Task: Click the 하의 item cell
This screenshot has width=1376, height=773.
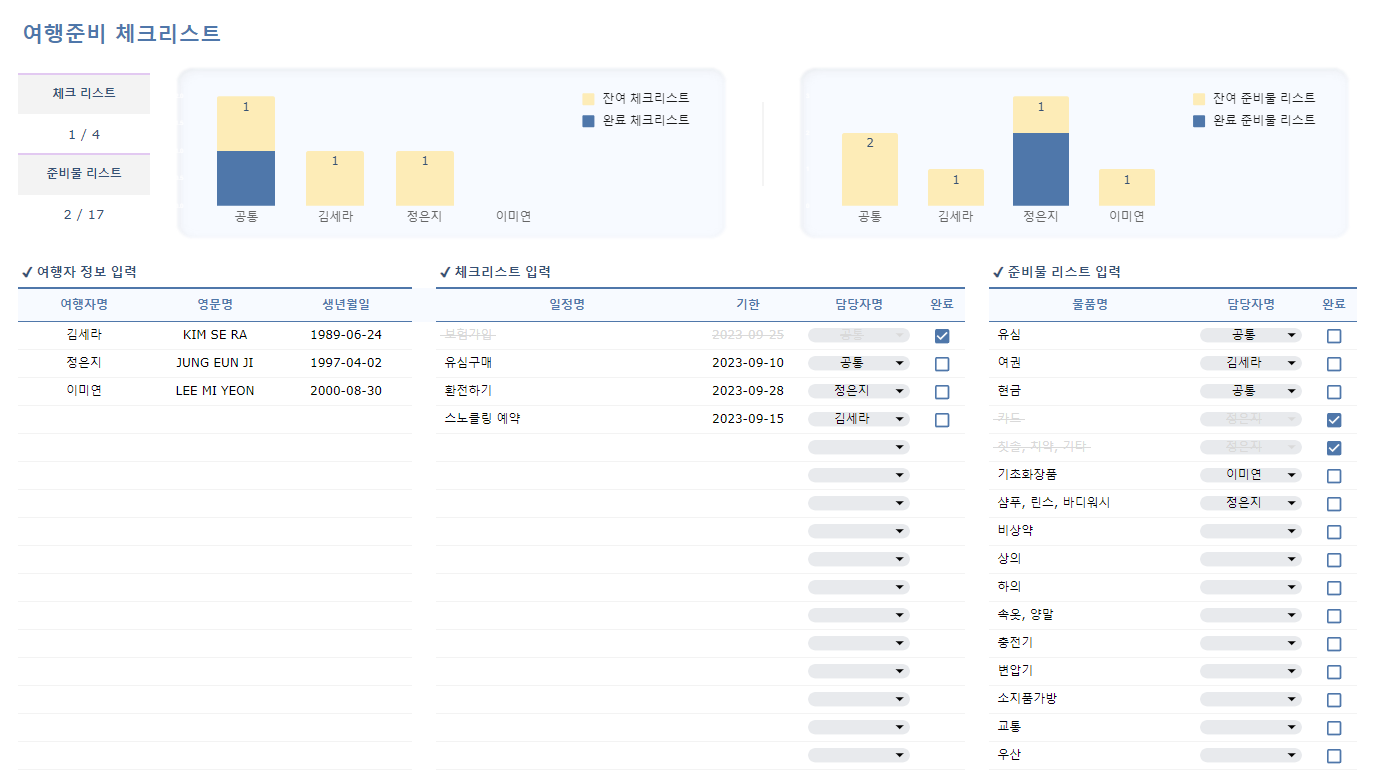Action: click(x=1089, y=587)
